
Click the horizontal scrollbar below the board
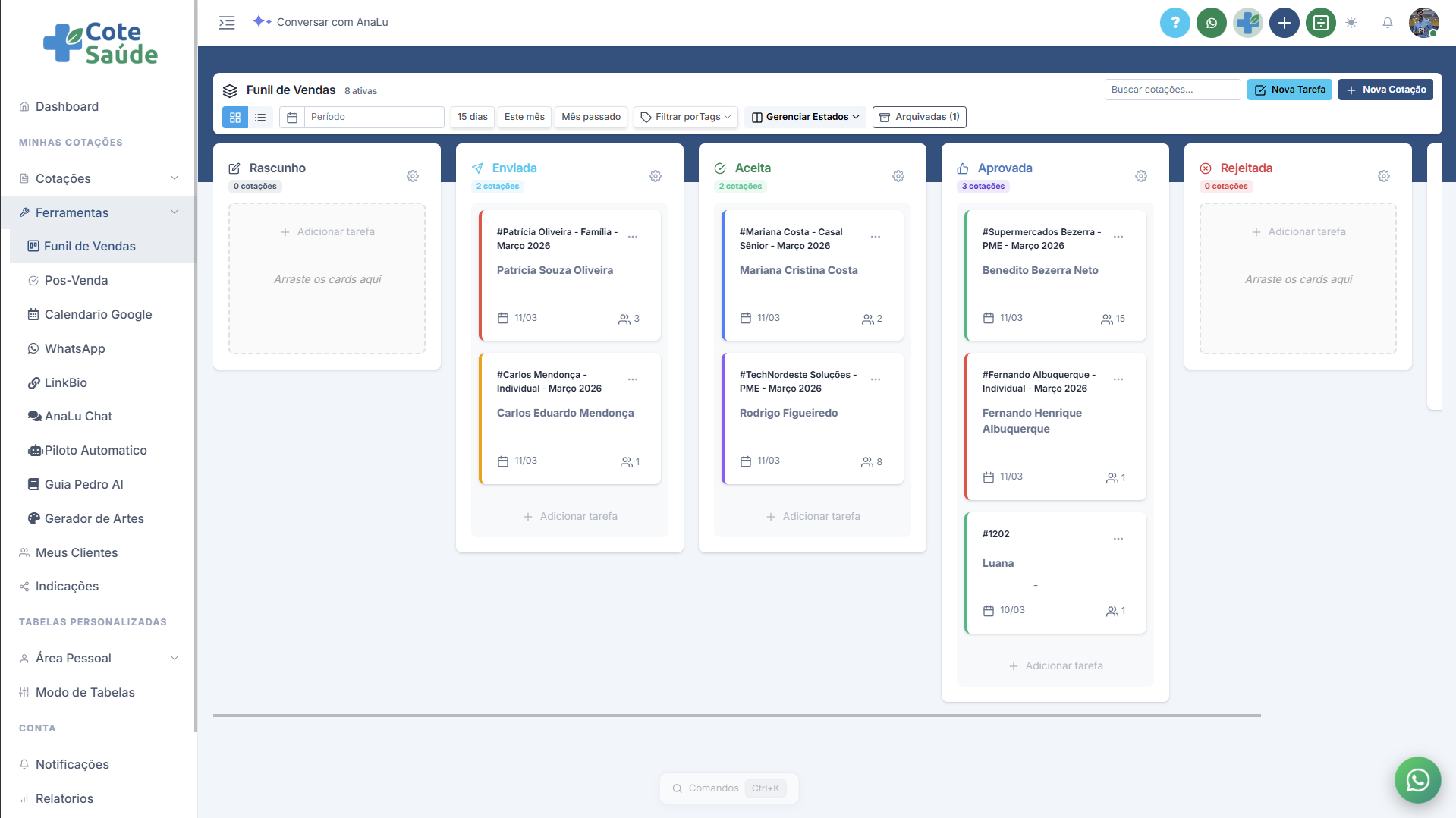click(736, 715)
